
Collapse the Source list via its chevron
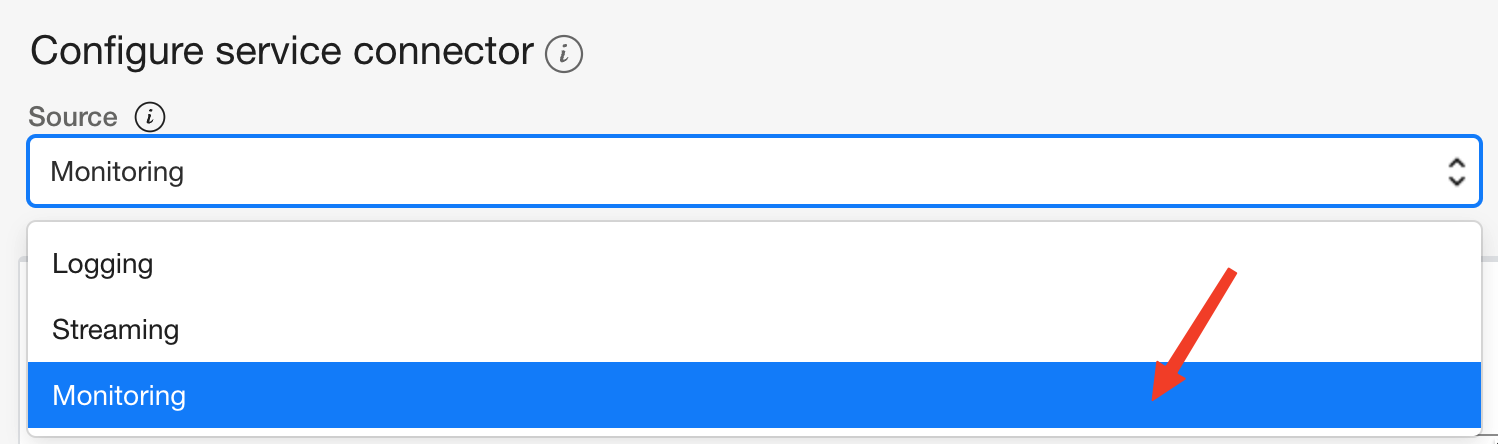point(1456,172)
